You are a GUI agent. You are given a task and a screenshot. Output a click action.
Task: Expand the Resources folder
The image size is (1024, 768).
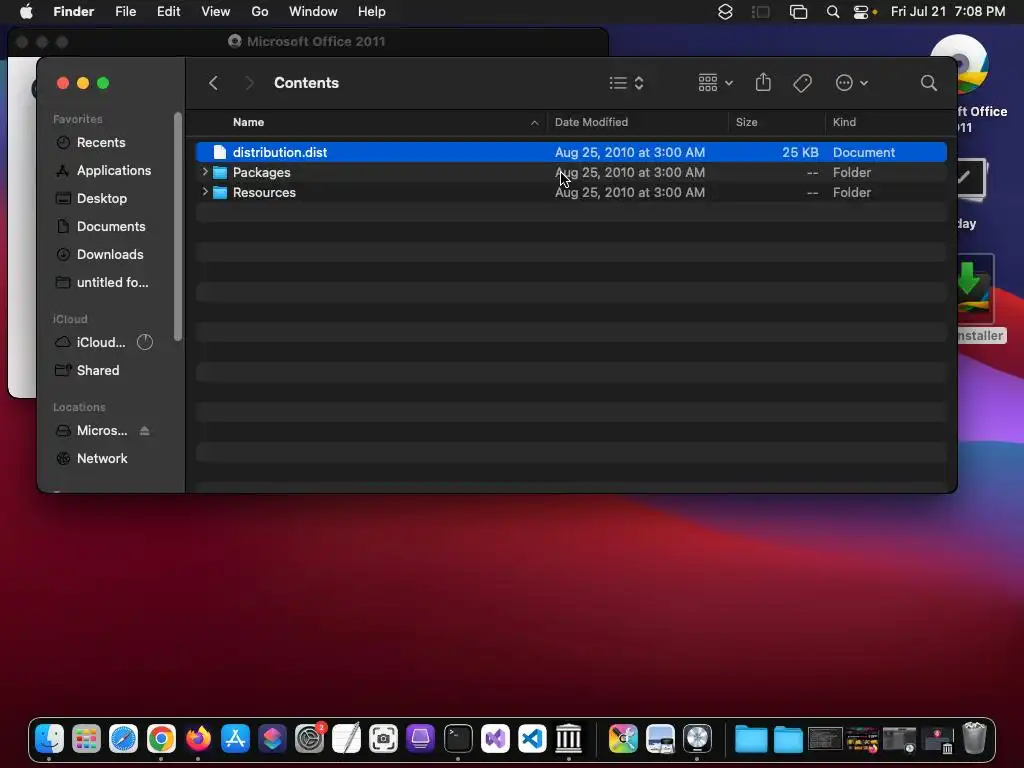pyautogui.click(x=205, y=192)
